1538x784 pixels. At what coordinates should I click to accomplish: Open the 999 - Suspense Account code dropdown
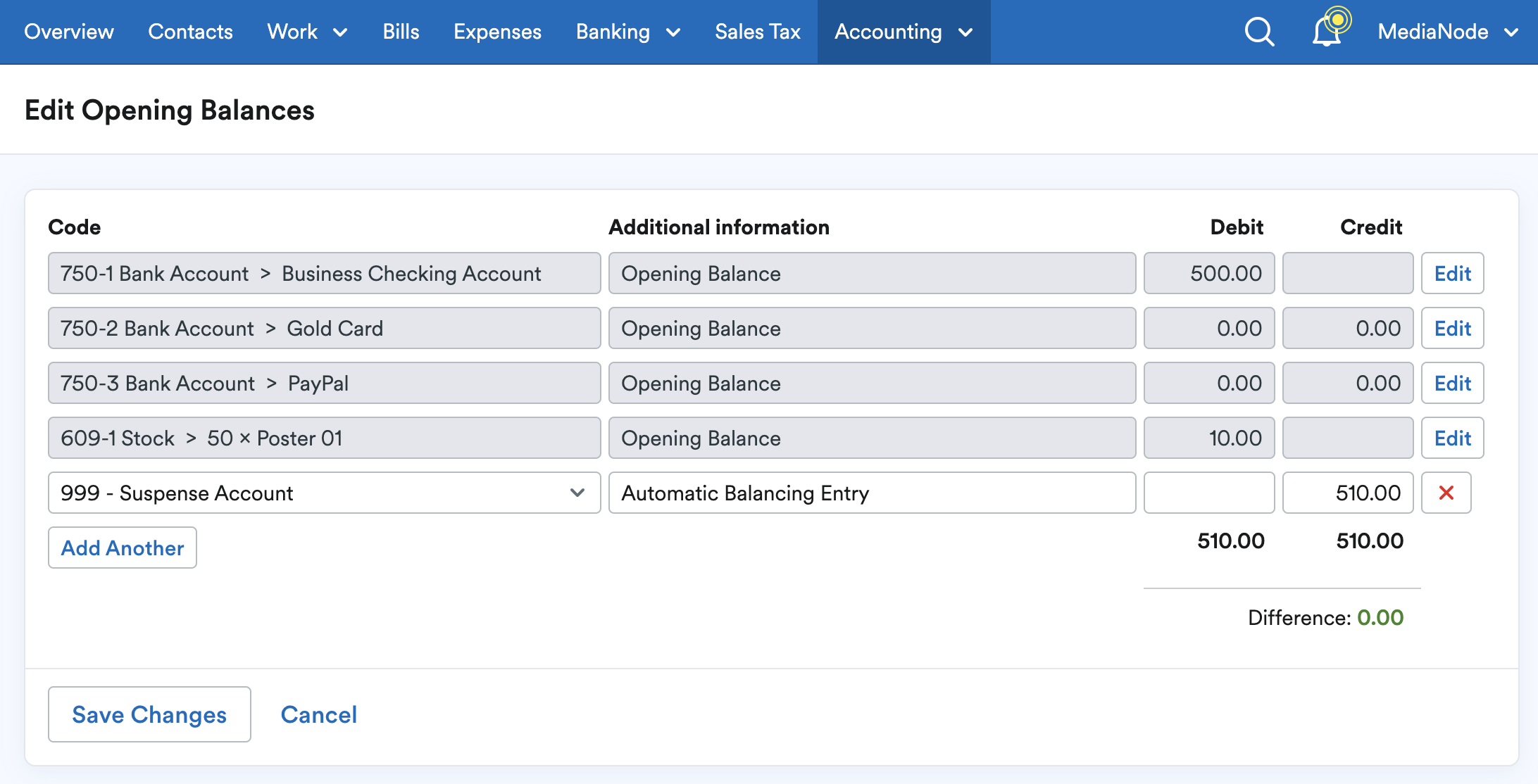pos(324,493)
